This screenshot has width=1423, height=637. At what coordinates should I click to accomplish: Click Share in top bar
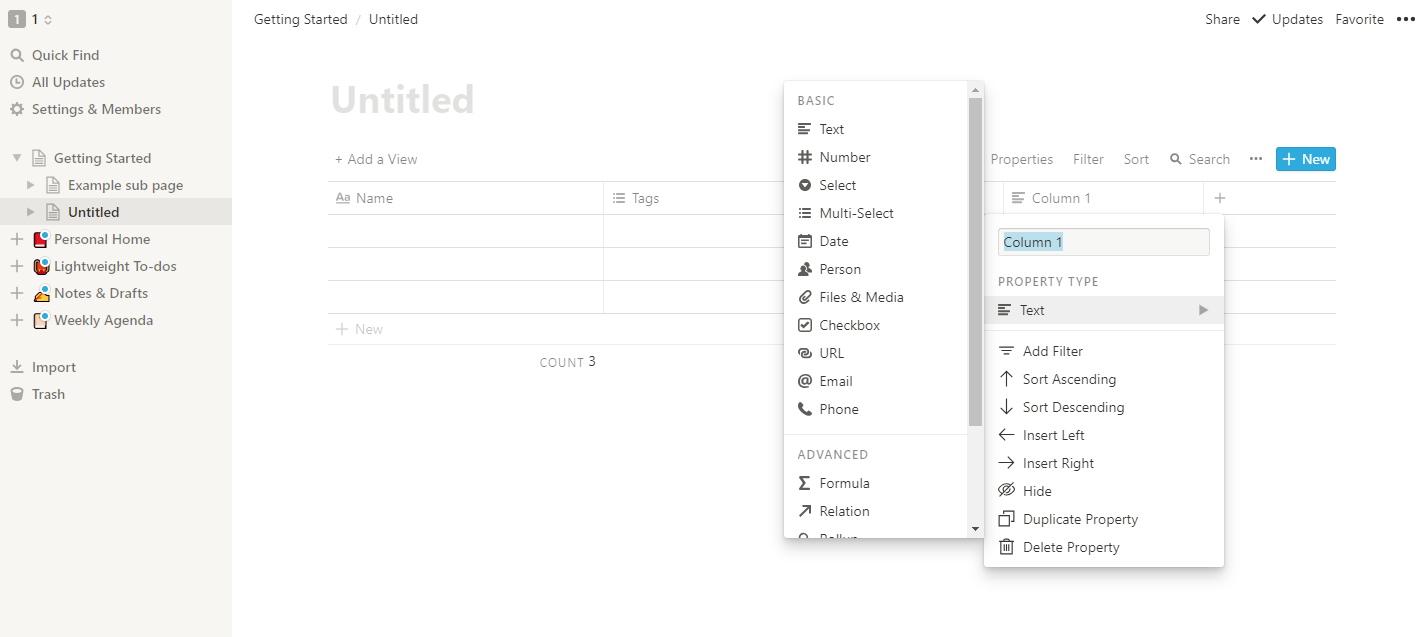[x=1222, y=19]
